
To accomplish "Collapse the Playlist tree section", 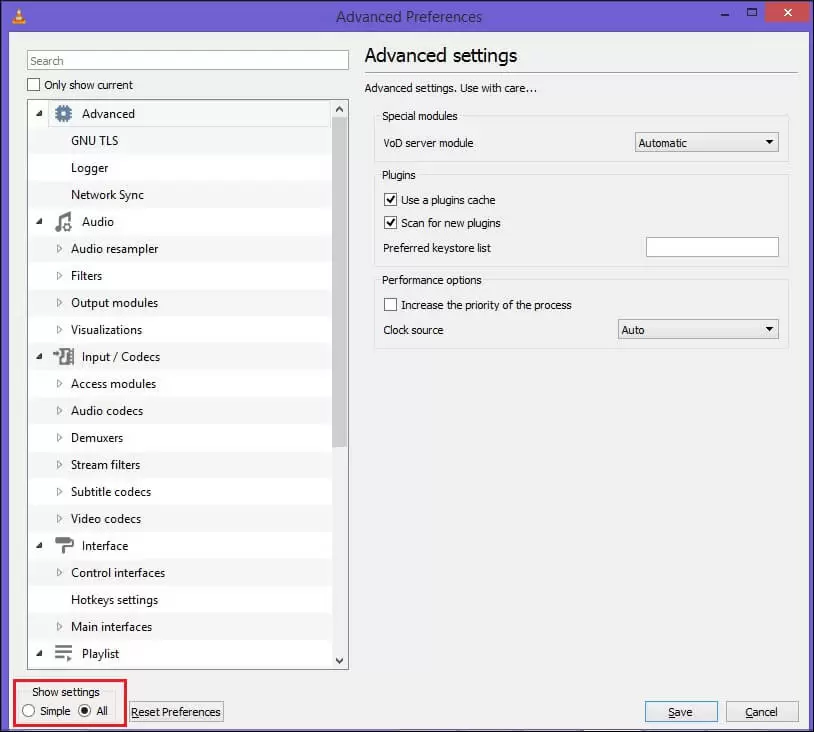I will pyautogui.click(x=39, y=653).
